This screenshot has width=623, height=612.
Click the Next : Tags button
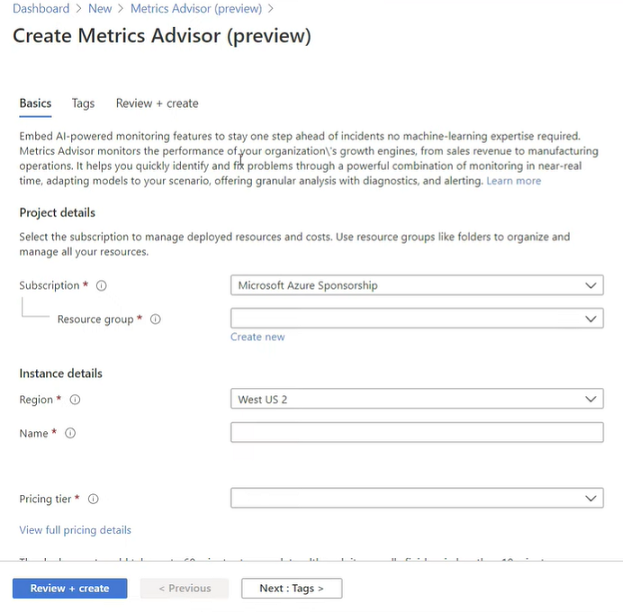point(292,588)
